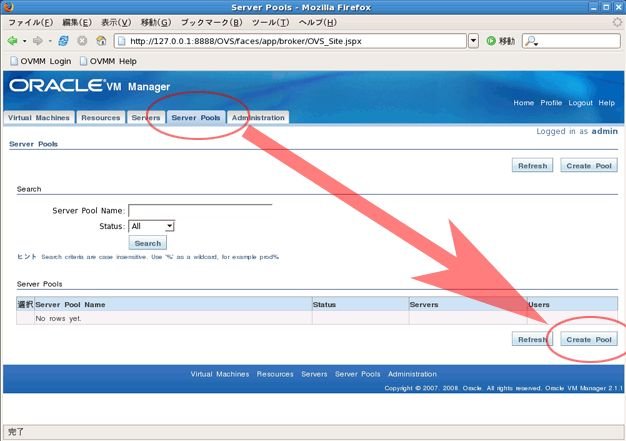
Task: Reload the page with the refresh icon
Action: (63, 41)
